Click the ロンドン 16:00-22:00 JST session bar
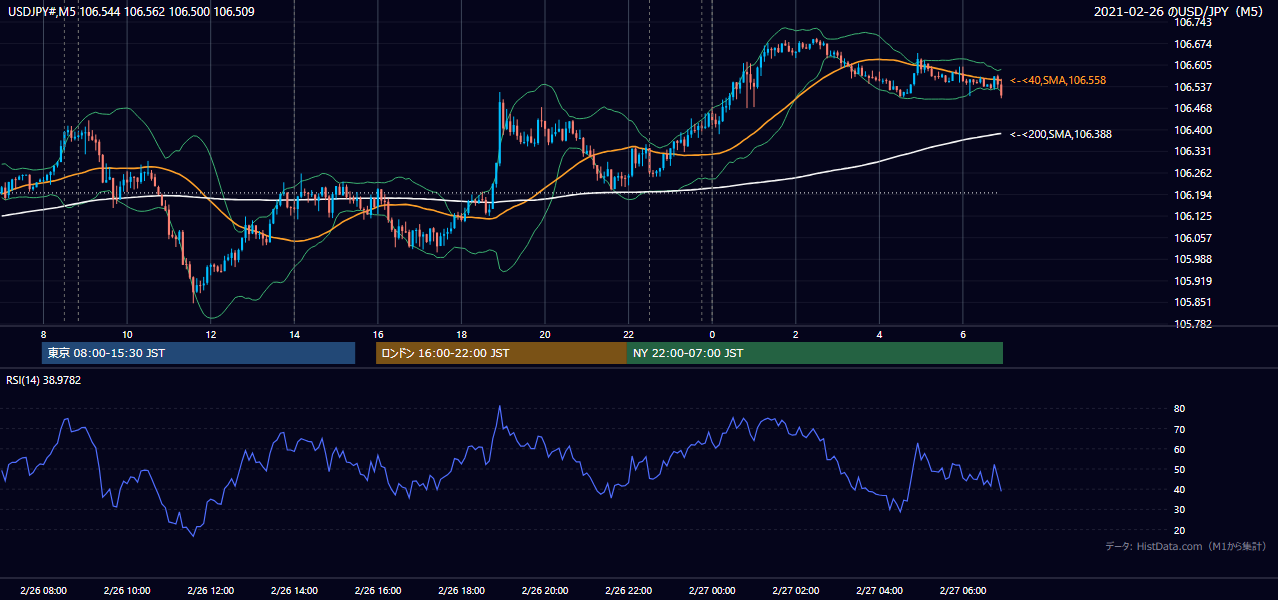 click(x=501, y=353)
